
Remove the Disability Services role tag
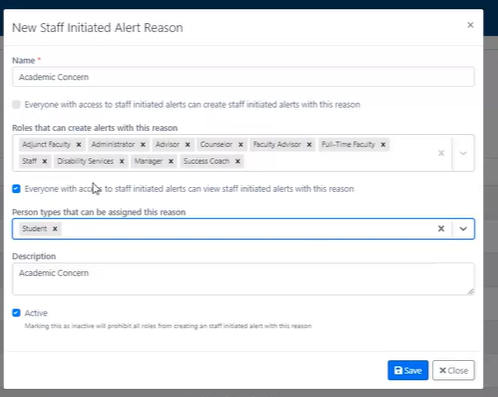(122, 161)
